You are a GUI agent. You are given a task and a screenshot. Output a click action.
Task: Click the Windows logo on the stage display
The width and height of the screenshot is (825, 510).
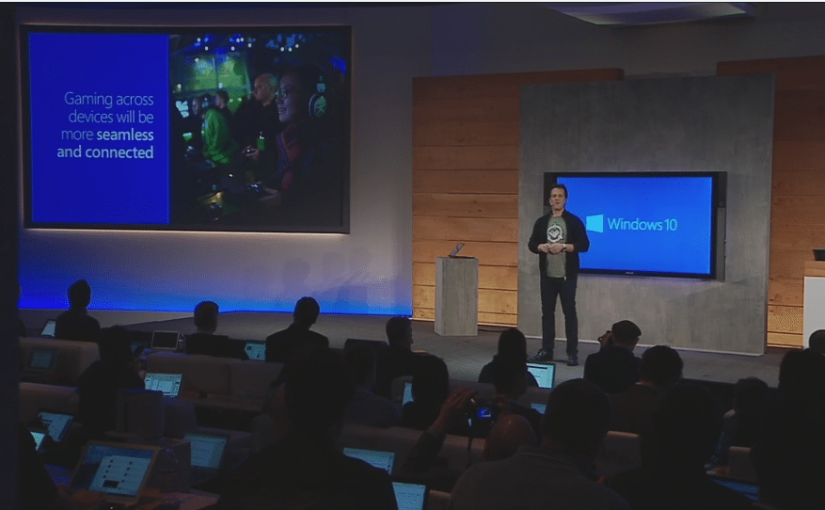[x=595, y=223]
